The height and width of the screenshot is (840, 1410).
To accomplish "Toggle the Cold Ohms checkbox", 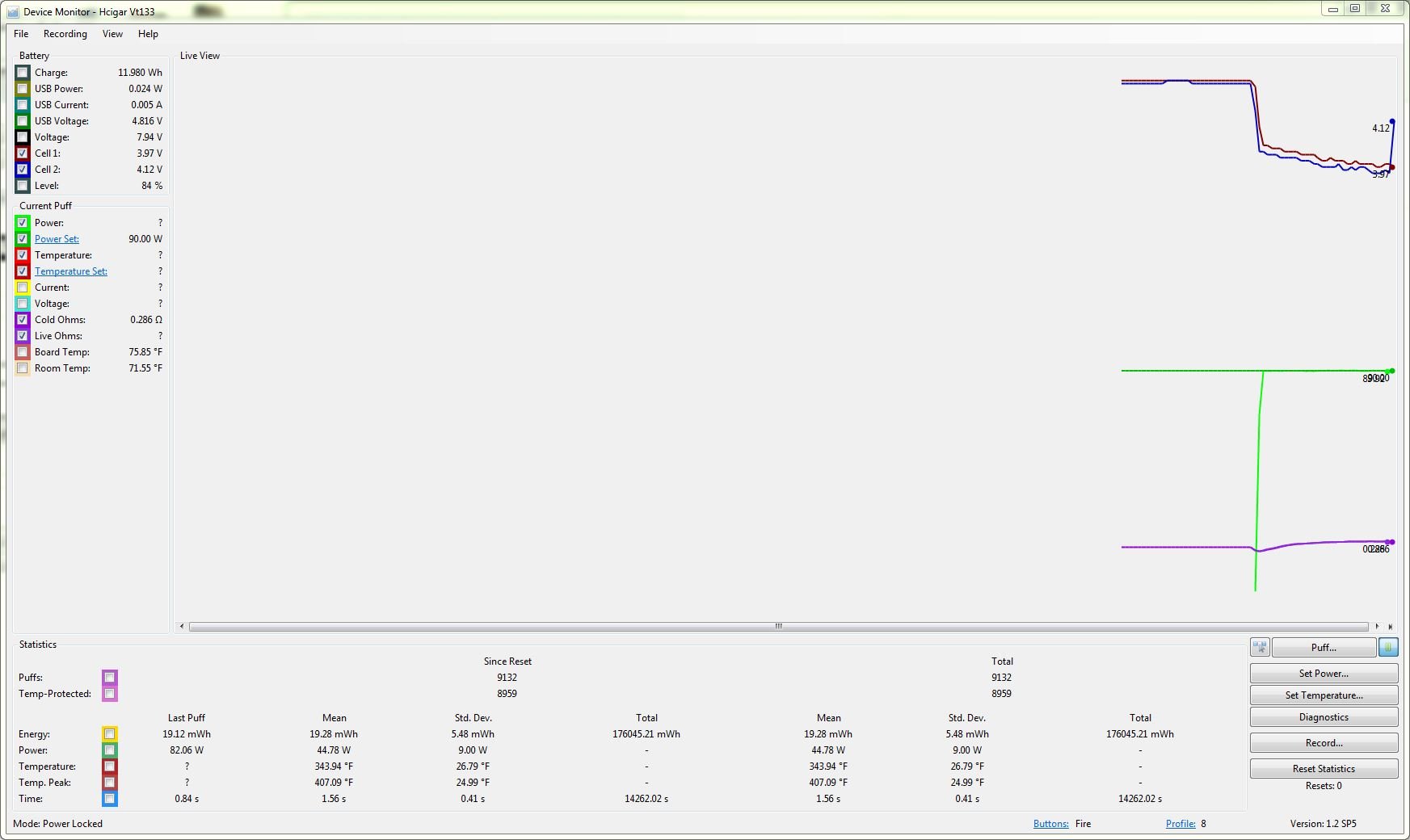I will click(x=23, y=320).
